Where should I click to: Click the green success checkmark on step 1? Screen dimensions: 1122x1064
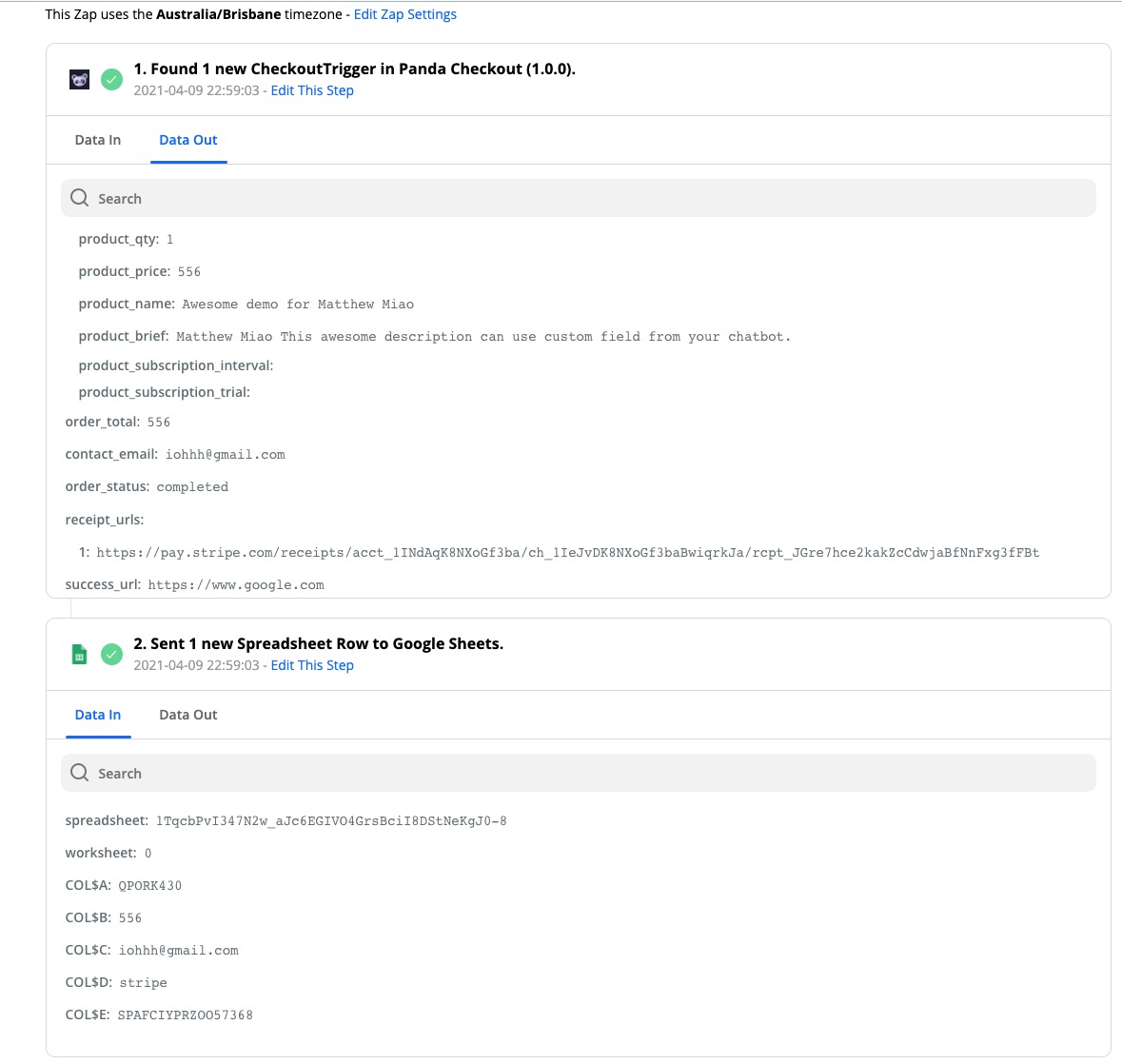click(x=112, y=80)
